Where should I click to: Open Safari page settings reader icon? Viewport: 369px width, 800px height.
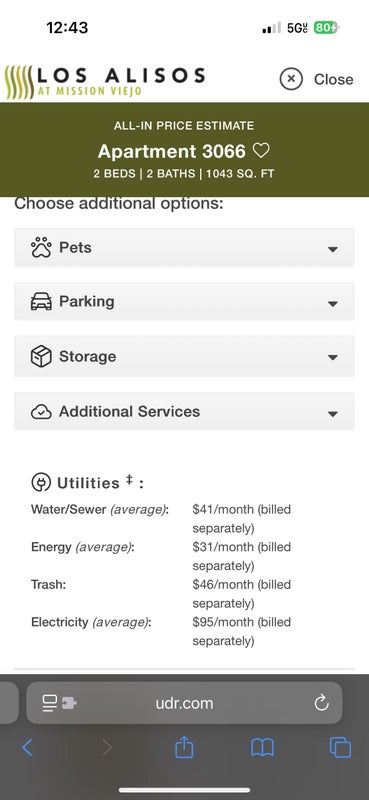[59, 703]
